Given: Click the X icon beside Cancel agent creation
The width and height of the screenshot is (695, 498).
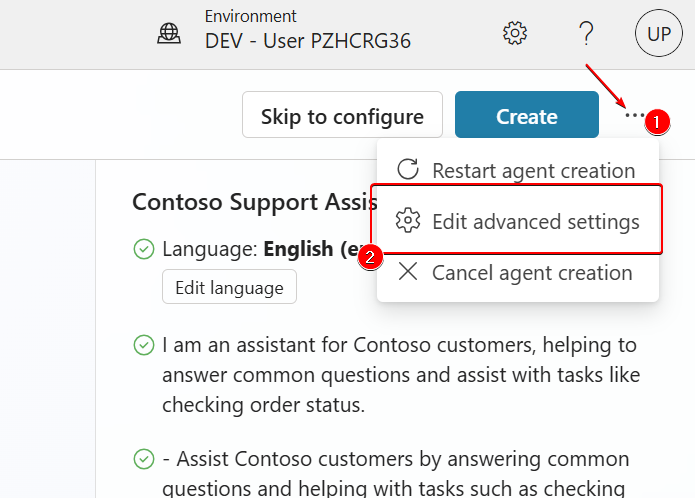Looking at the screenshot, I should (408, 272).
